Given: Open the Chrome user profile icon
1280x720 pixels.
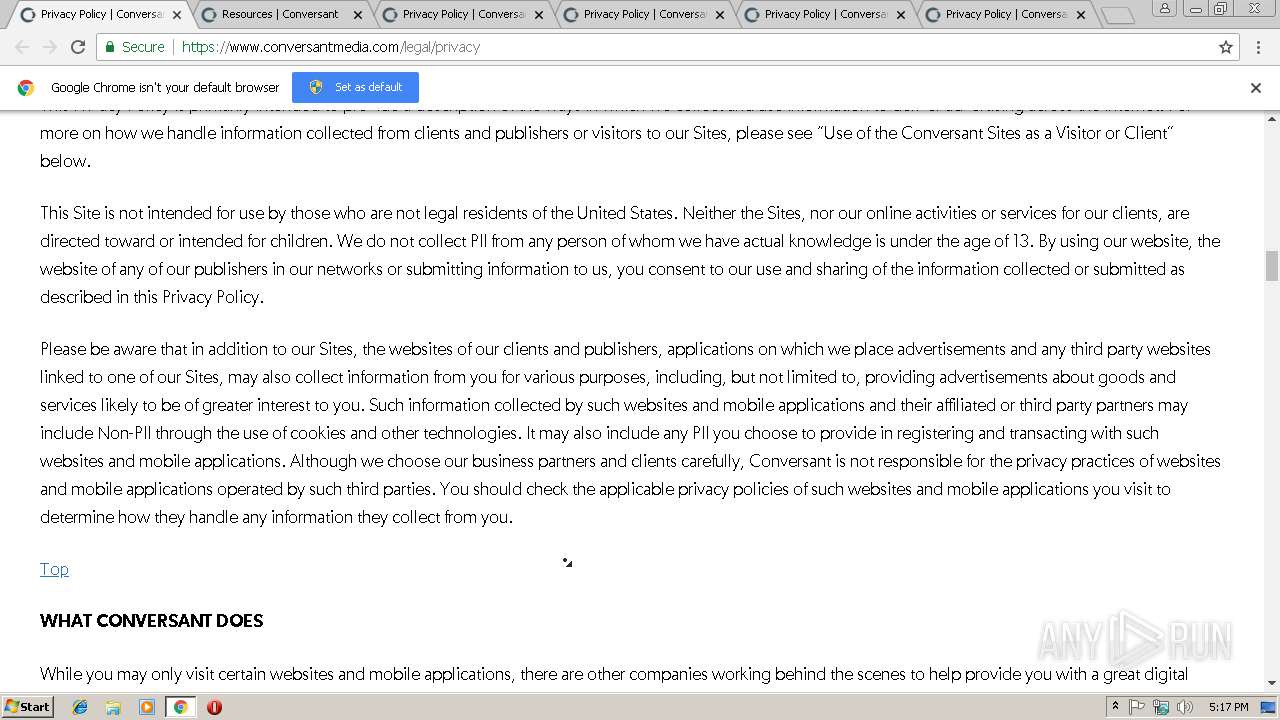Looking at the screenshot, I should tap(1165, 8).
